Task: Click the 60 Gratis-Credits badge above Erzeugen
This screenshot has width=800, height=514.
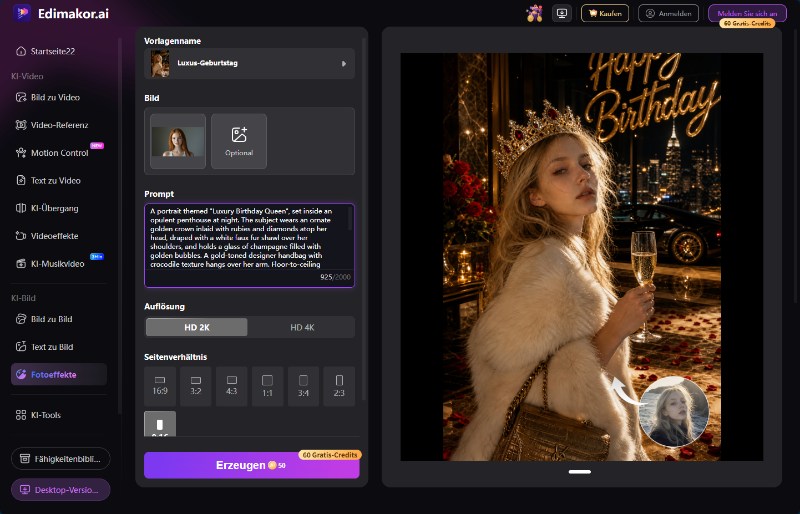Action: pyautogui.click(x=330, y=455)
